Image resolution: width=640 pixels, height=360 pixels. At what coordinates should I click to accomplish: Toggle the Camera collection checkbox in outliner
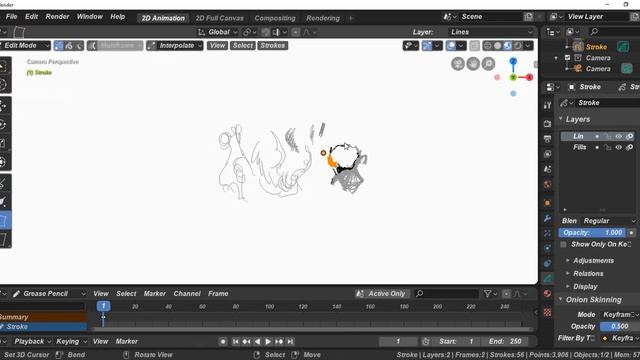pyautogui.click(x=567, y=58)
